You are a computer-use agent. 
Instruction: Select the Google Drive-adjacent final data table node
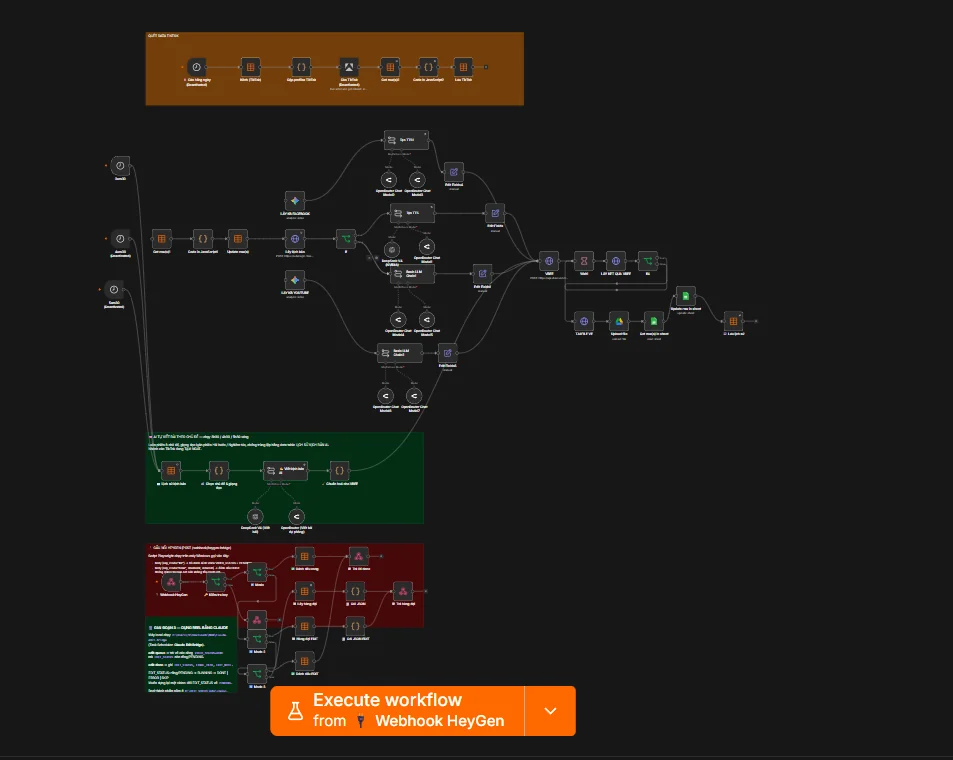[733, 321]
